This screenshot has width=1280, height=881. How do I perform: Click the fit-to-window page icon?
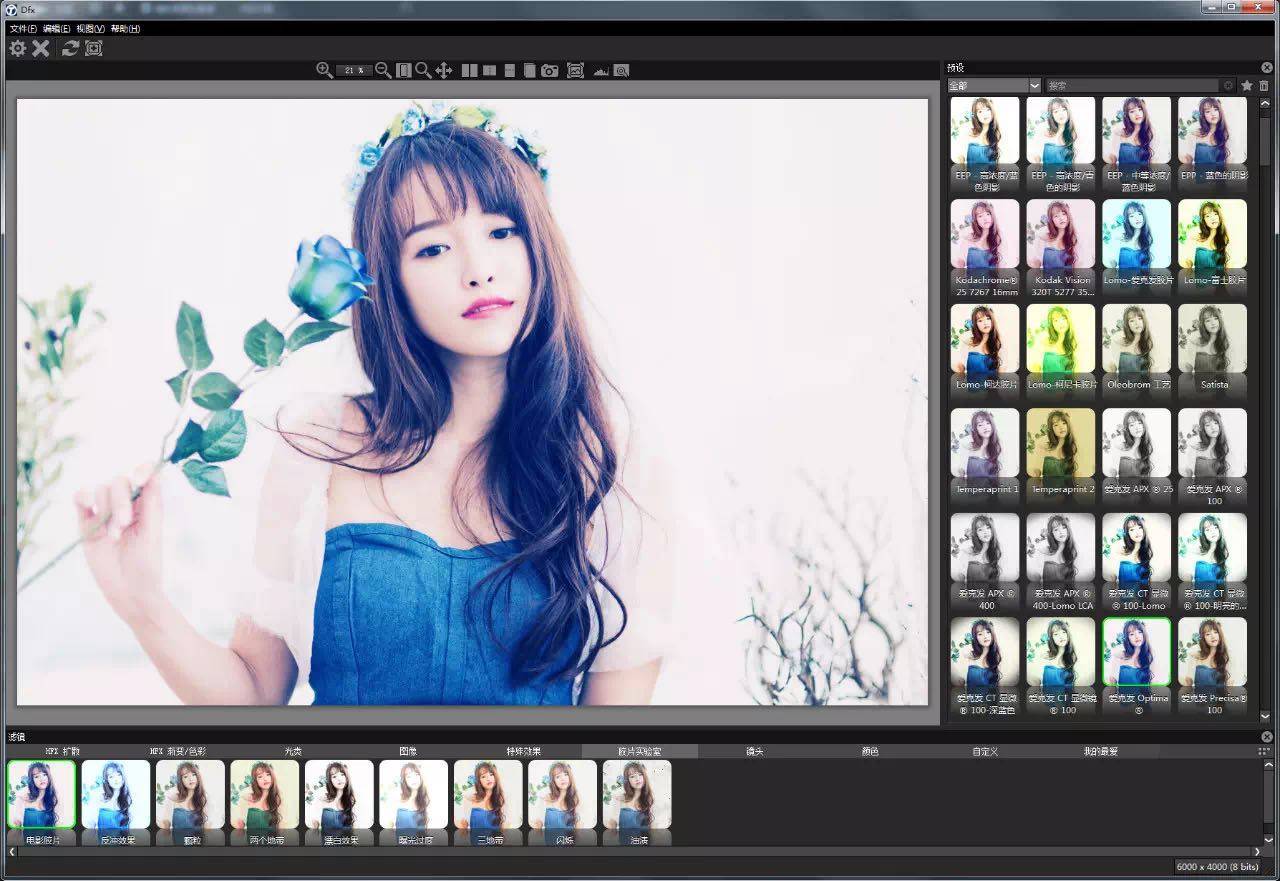click(x=404, y=70)
